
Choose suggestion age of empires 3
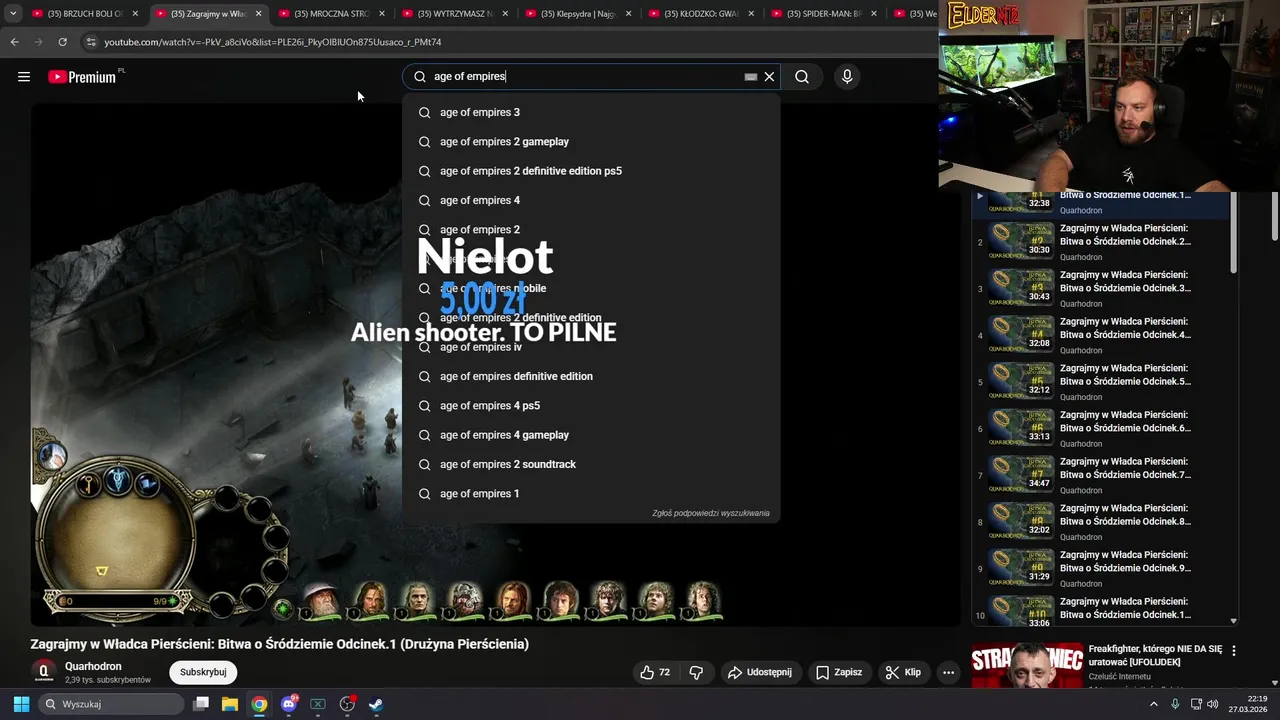(x=591, y=112)
